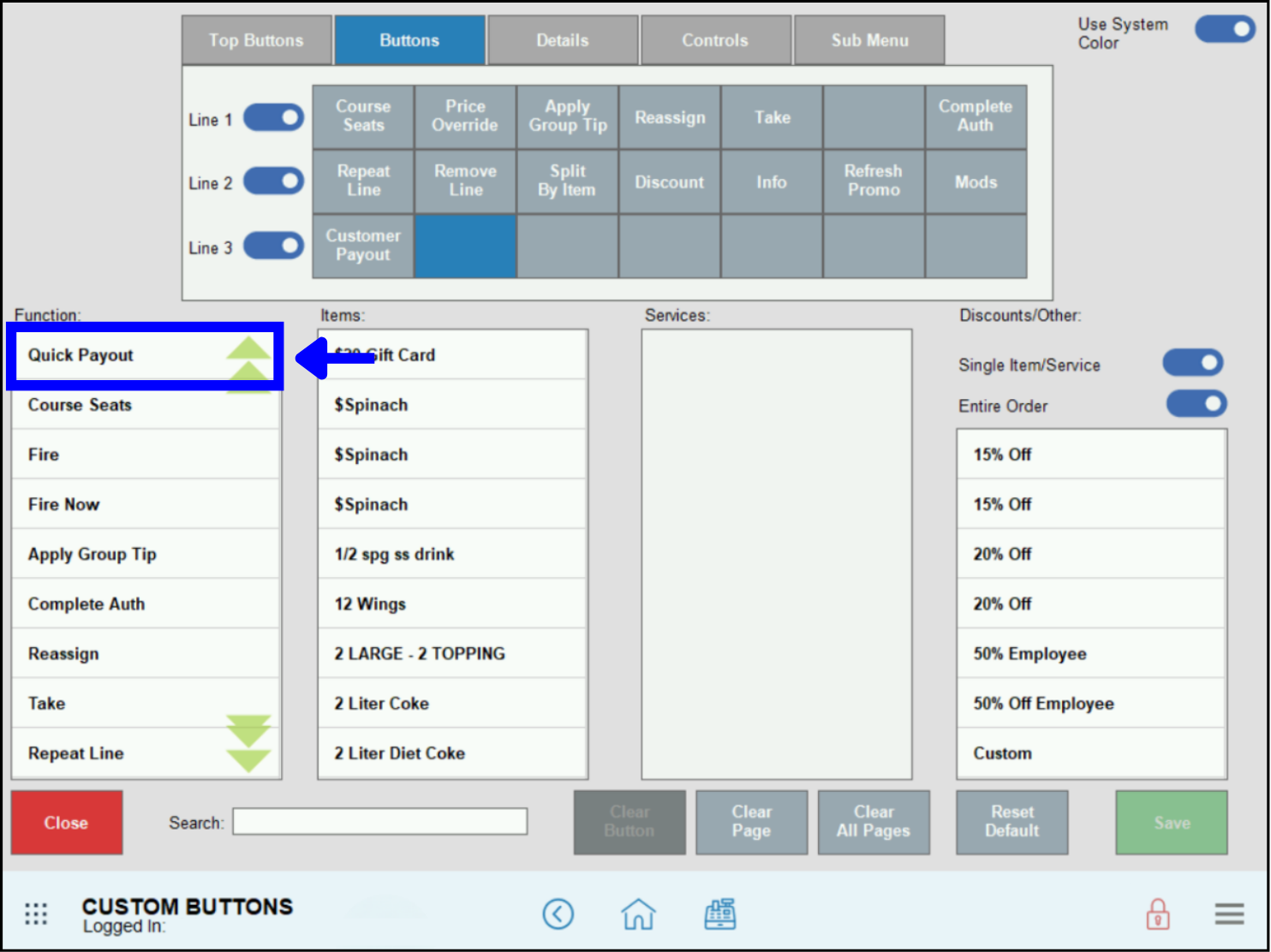This screenshot has height=952, width=1271.
Task: Select the Discount button in the grid
Action: coord(669,181)
